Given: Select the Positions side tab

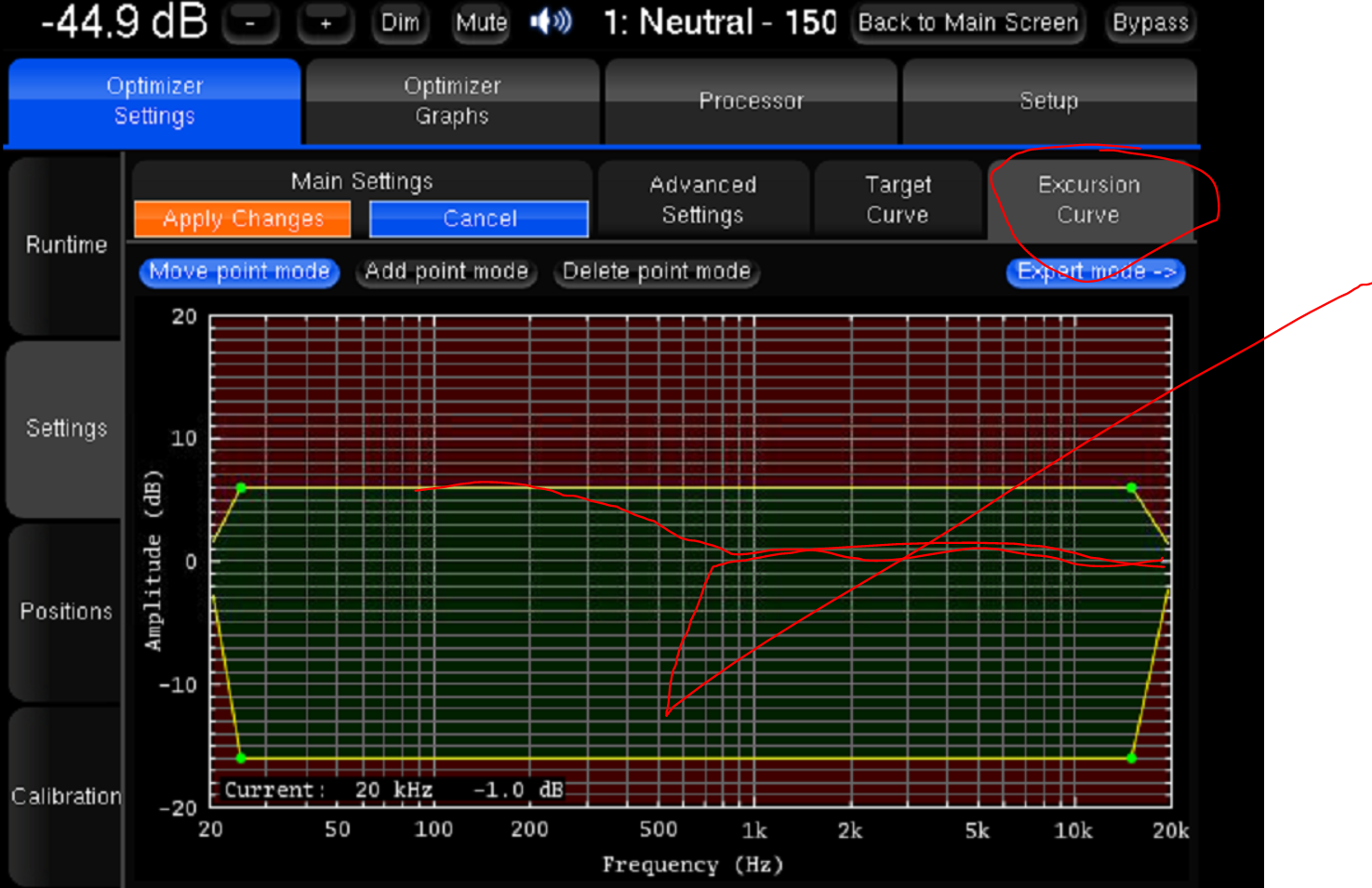Looking at the screenshot, I should pyautogui.click(x=65, y=612).
